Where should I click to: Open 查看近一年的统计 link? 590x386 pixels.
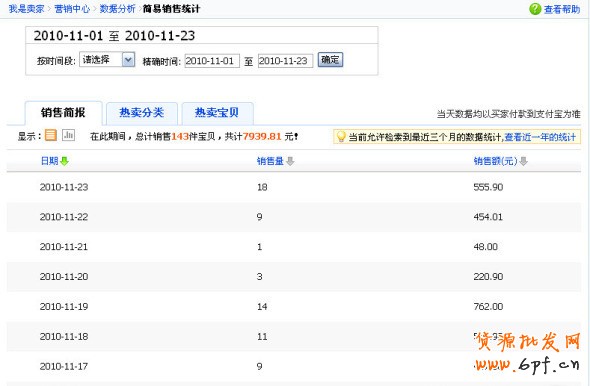coord(540,137)
